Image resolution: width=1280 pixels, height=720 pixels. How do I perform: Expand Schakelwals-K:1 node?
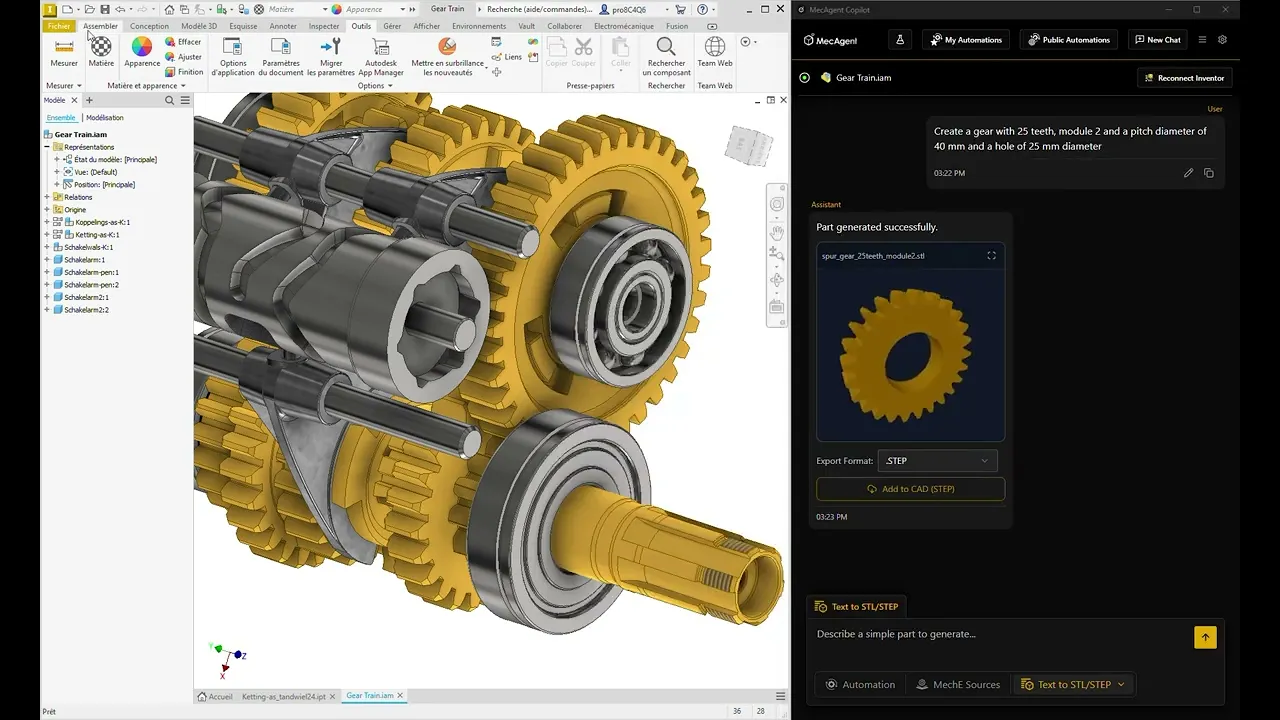point(47,247)
